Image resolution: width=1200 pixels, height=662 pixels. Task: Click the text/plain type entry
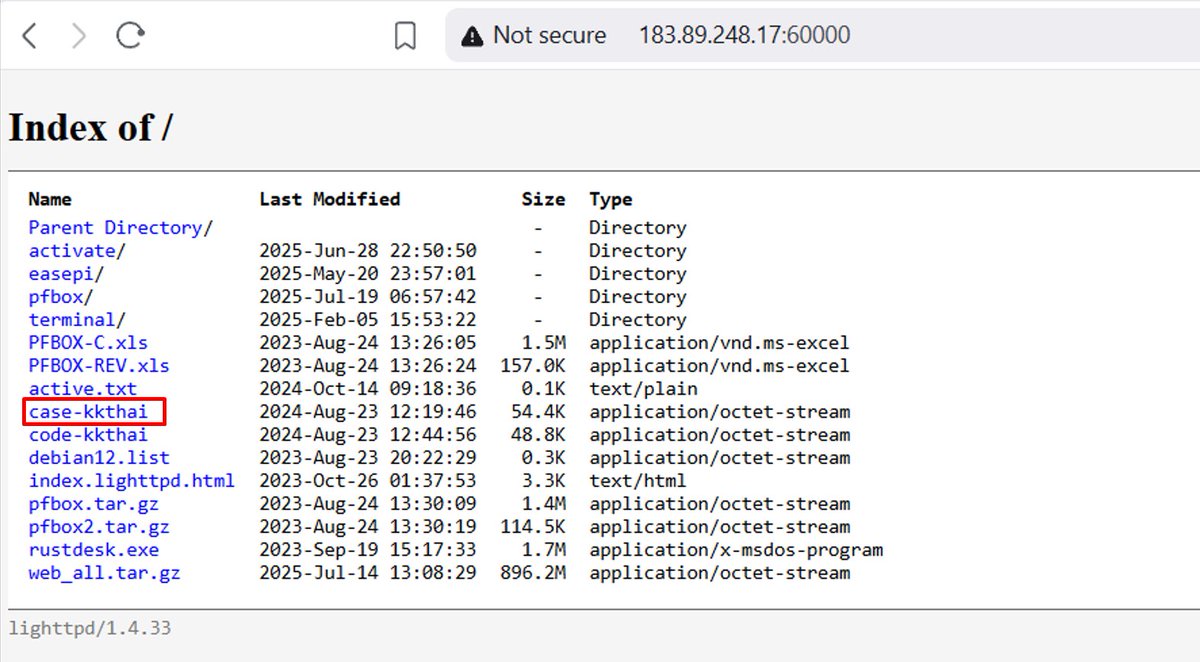643,389
